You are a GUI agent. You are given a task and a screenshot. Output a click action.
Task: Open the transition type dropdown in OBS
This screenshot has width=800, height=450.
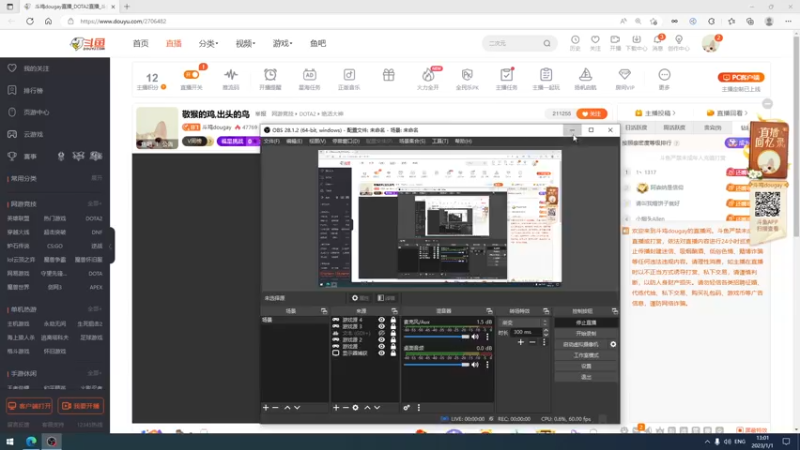tap(524, 322)
